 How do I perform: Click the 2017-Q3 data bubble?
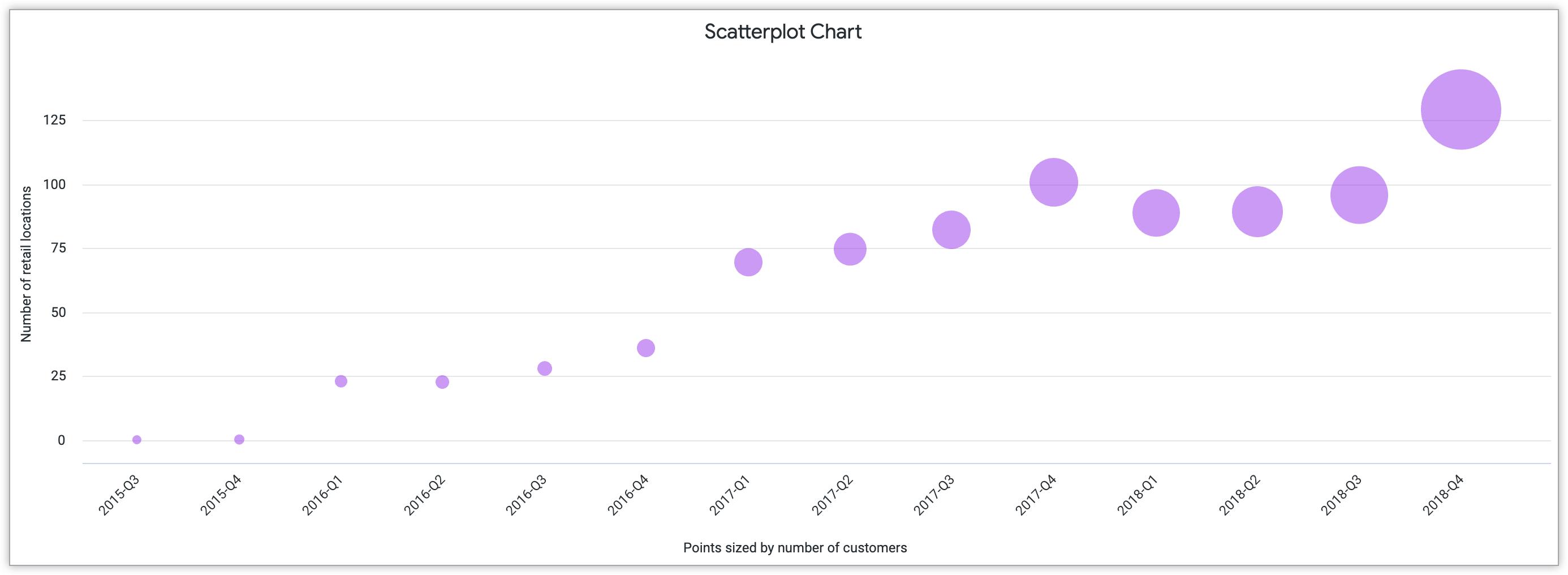(951, 230)
